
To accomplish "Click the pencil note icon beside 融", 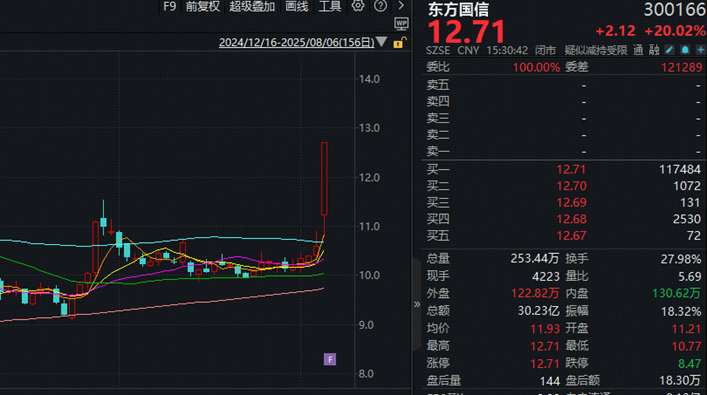I will (x=670, y=50).
